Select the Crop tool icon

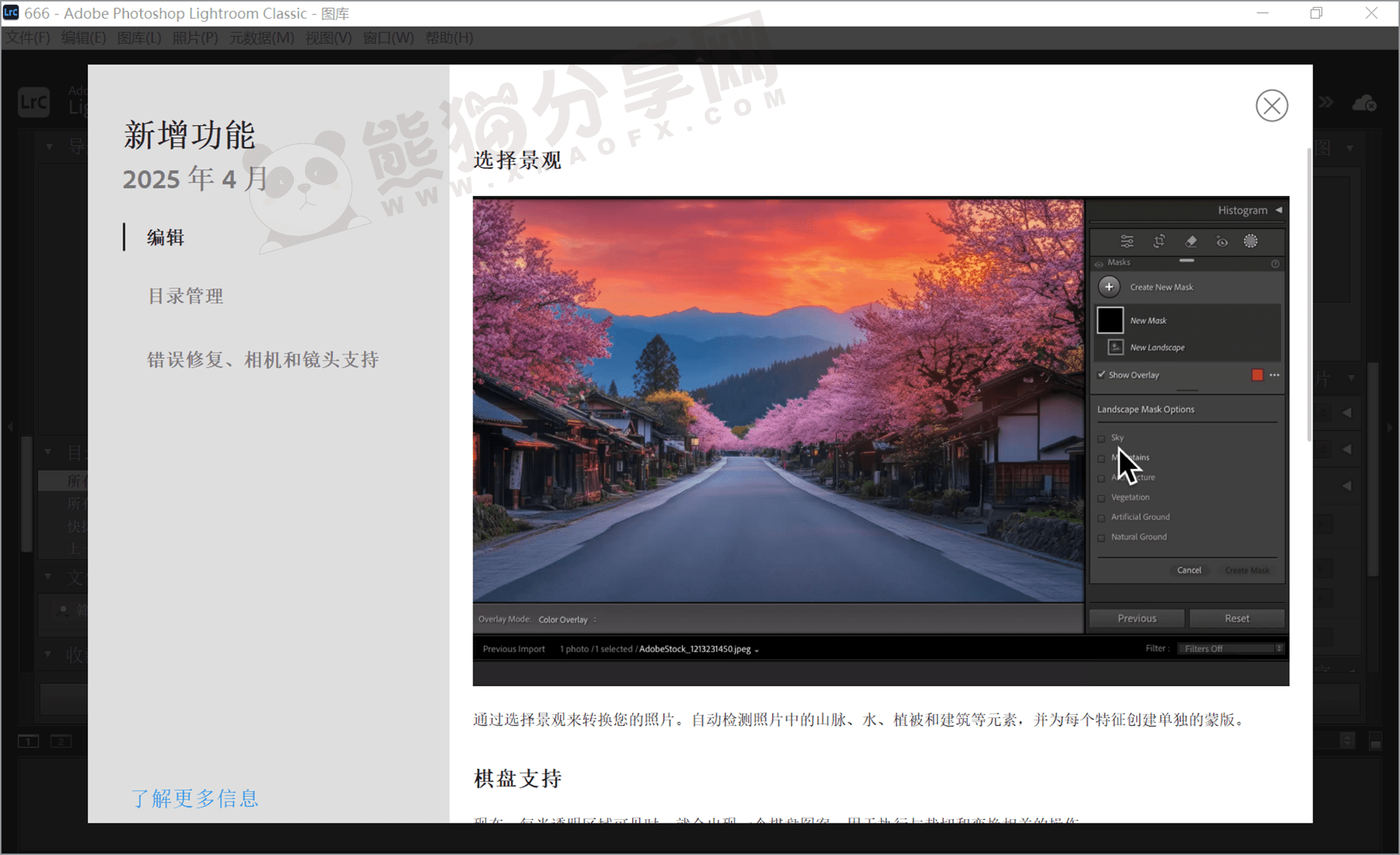click(1159, 241)
